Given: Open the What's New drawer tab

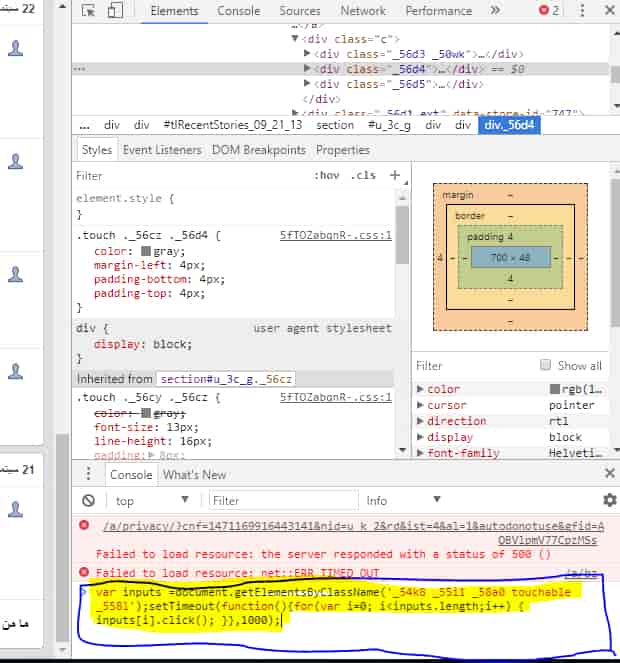Looking at the screenshot, I should pos(195,475).
